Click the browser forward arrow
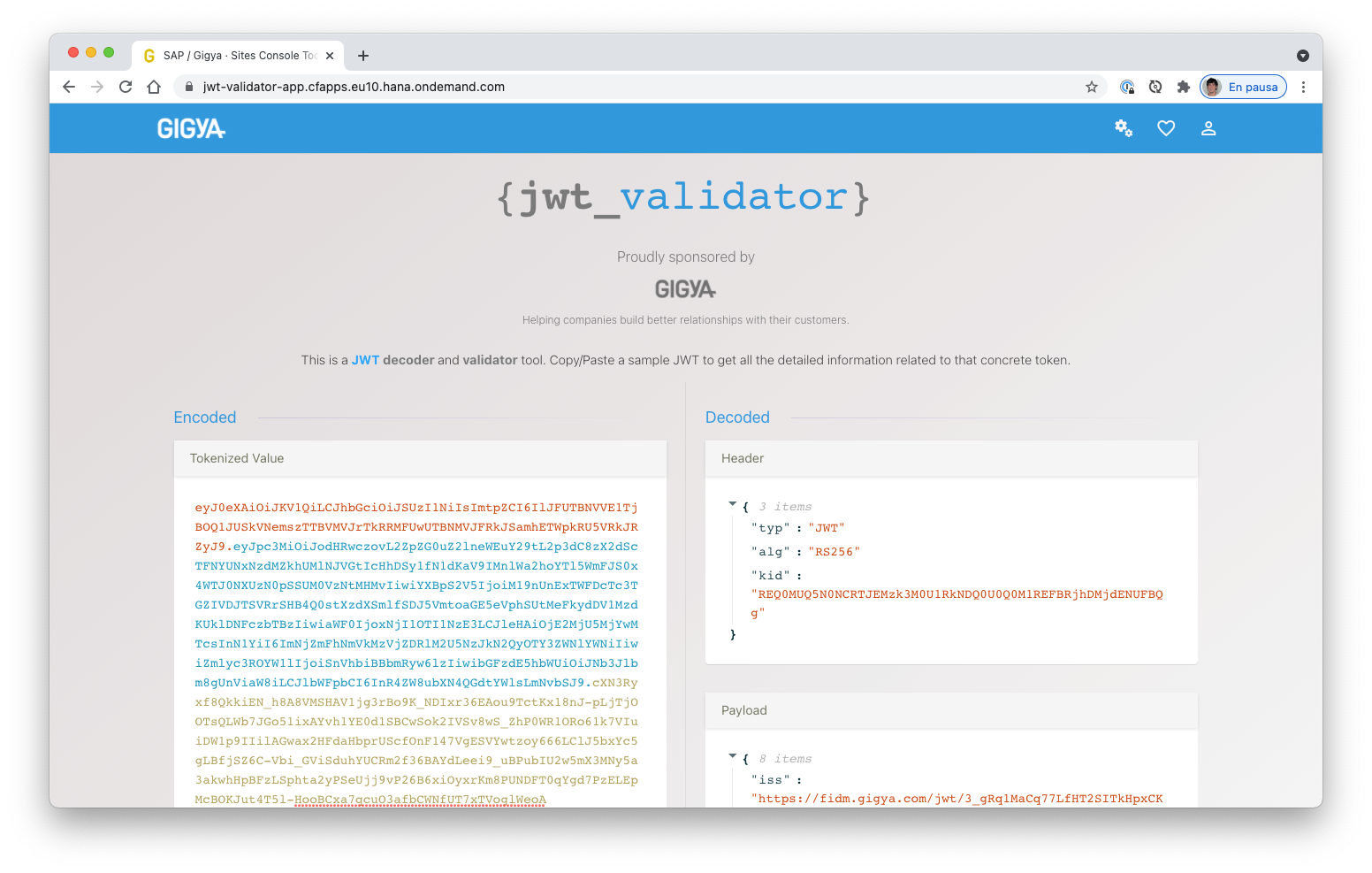 (97, 87)
